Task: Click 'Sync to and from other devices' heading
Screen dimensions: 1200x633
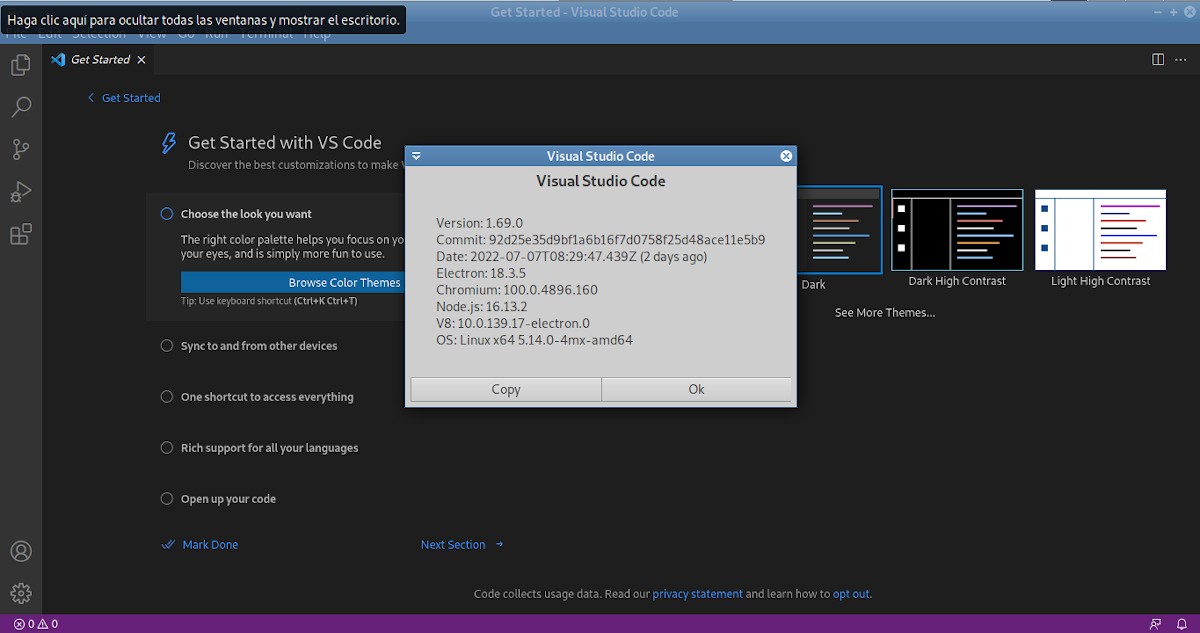Action: pyautogui.click(x=259, y=346)
